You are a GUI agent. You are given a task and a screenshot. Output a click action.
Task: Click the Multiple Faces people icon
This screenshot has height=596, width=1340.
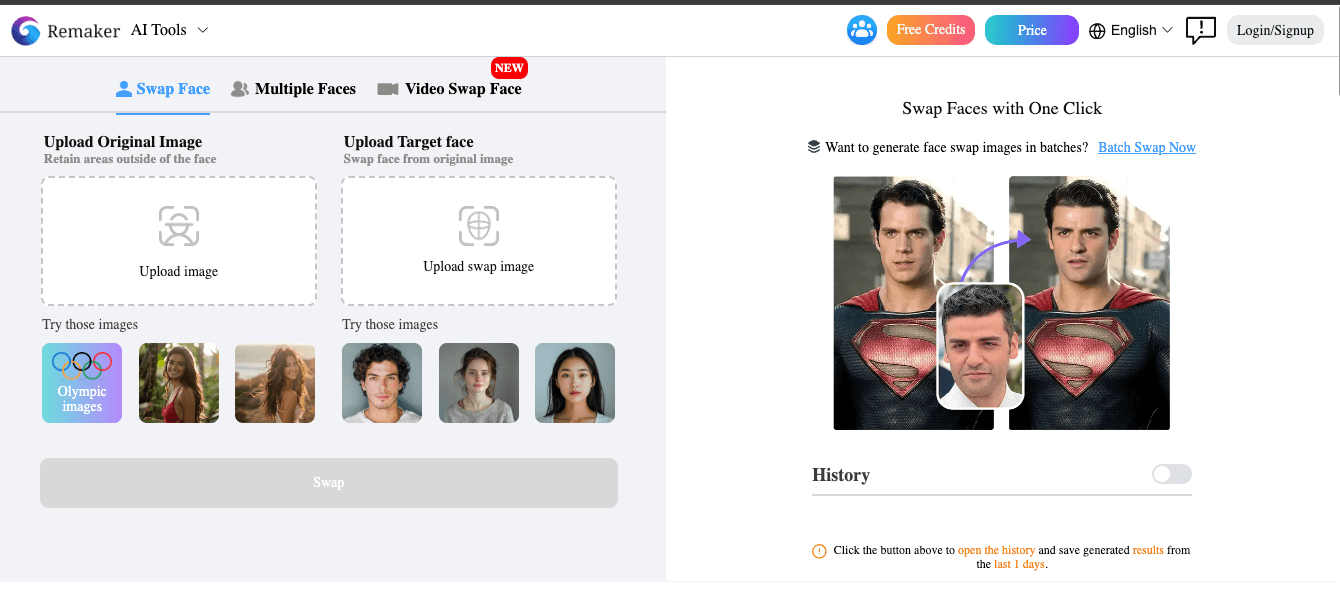[x=240, y=89]
